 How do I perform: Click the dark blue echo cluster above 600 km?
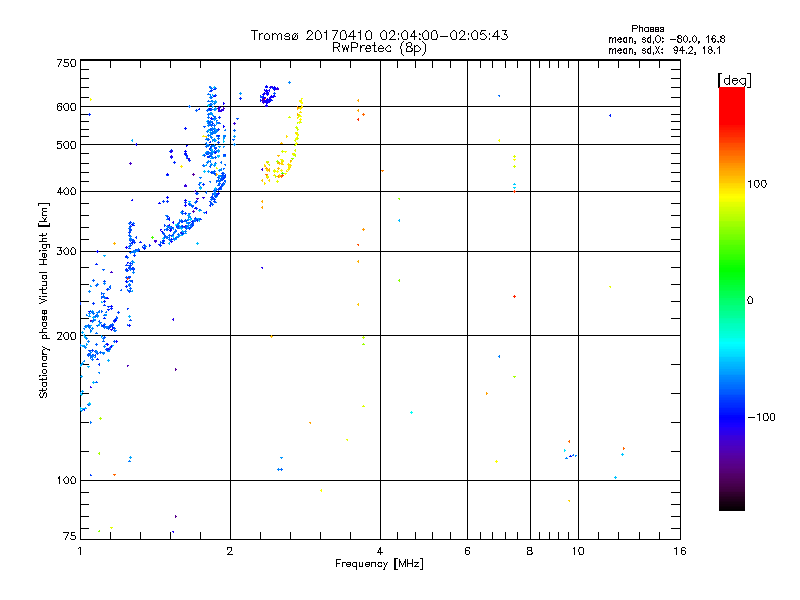268,95
